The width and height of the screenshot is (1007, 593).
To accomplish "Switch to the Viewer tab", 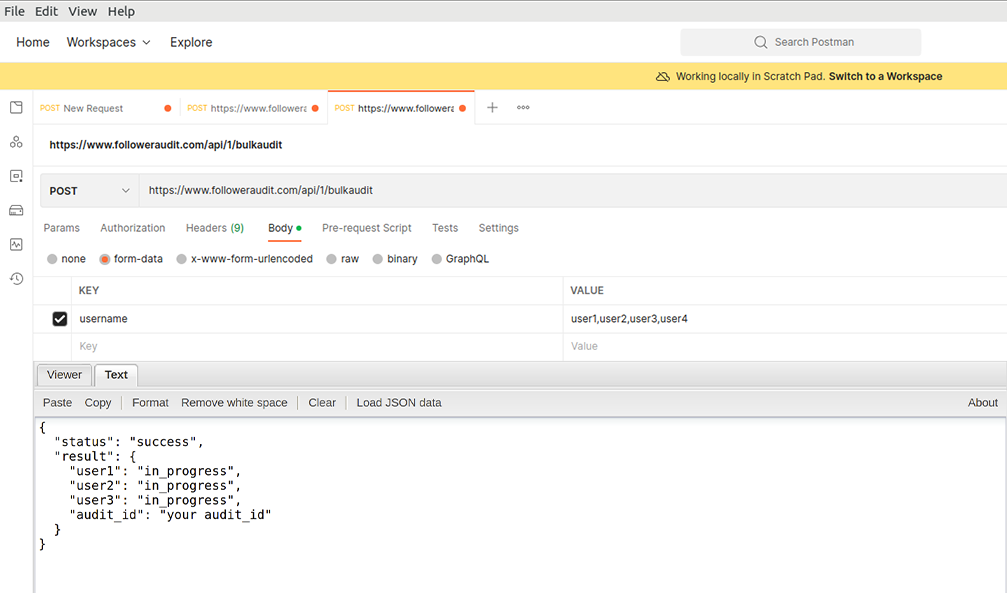I will click(x=64, y=375).
